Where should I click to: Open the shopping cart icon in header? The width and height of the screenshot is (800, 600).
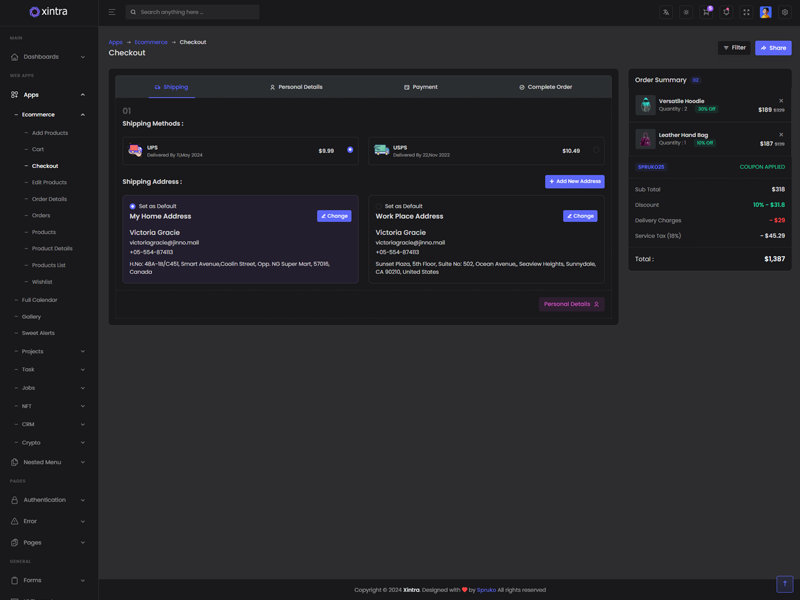pyautogui.click(x=706, y=12)
